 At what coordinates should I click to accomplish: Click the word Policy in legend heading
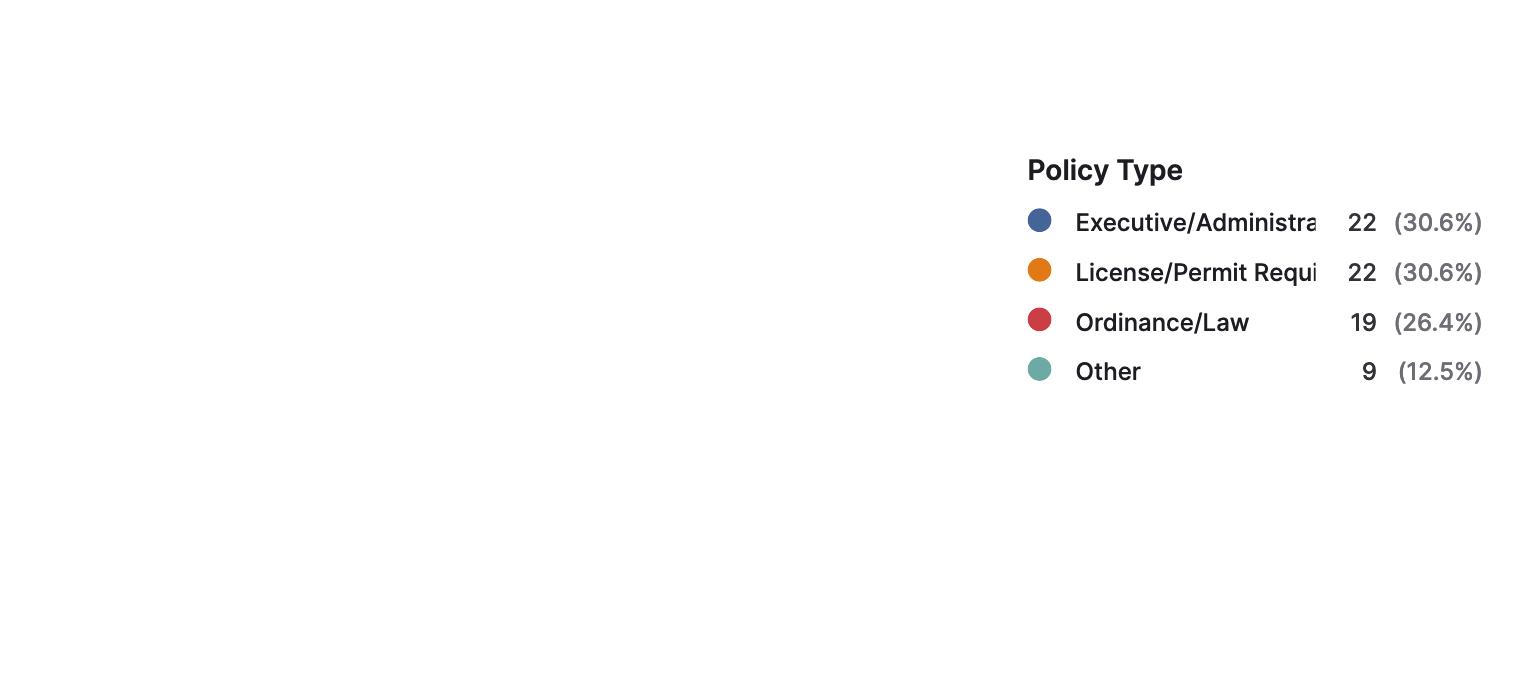pos(1066,171)
